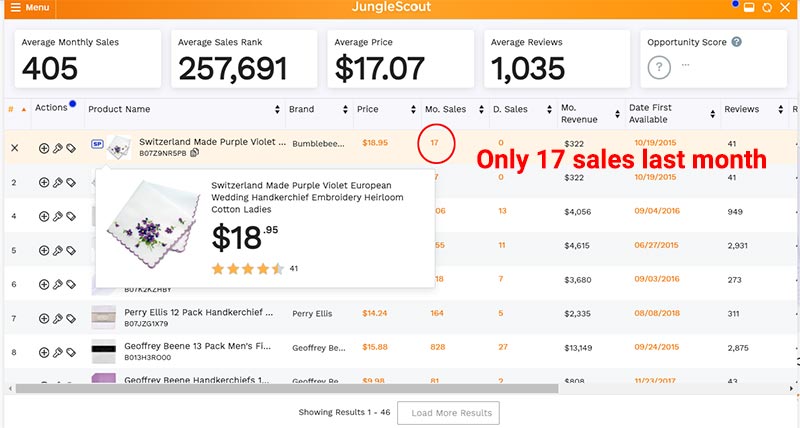Viewport: 800px width, 428px height.
Task: Click Showing Results 1 - 46 text
Action: 344,412
